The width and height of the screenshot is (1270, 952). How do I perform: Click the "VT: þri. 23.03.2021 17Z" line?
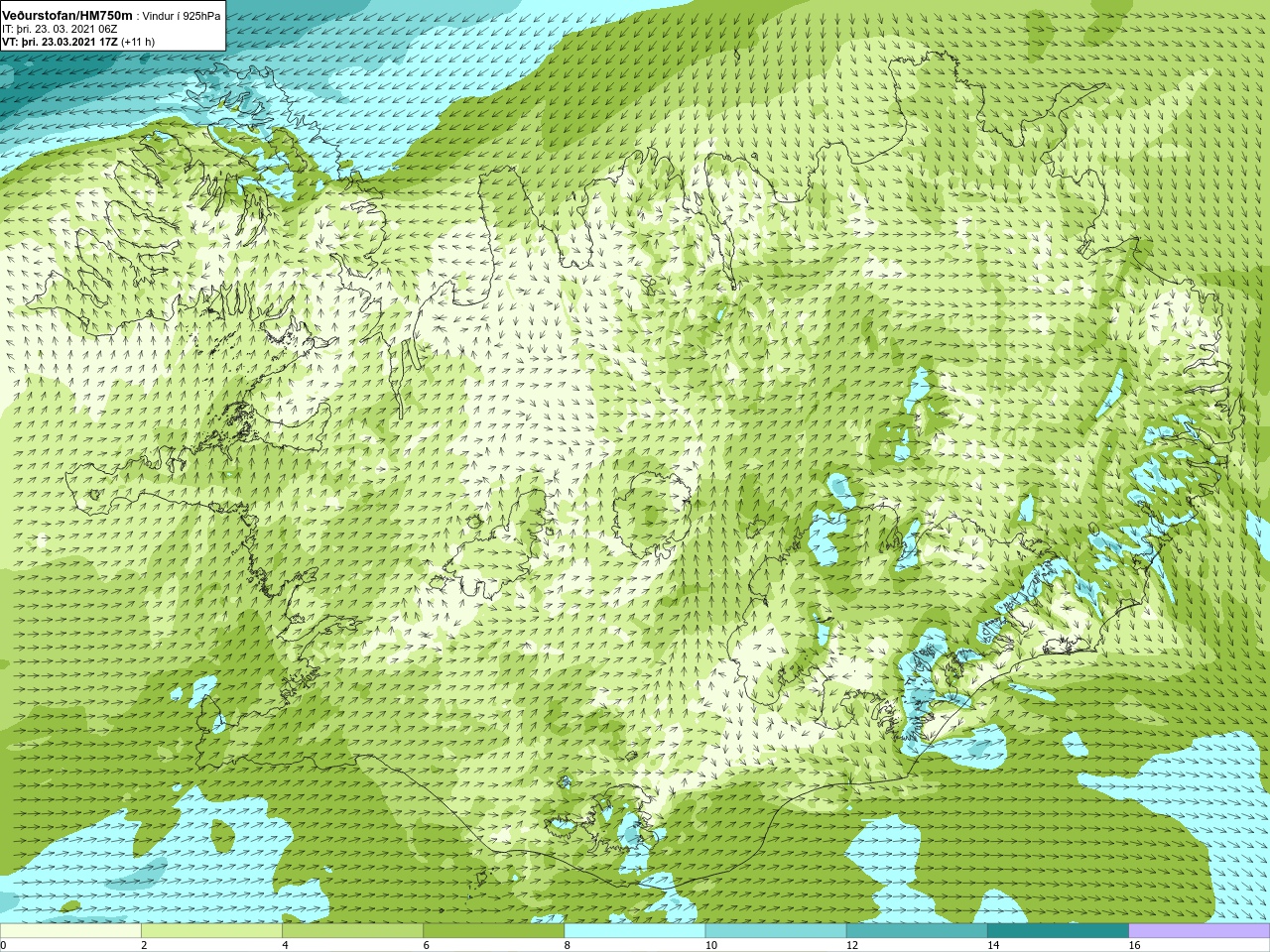60,43
